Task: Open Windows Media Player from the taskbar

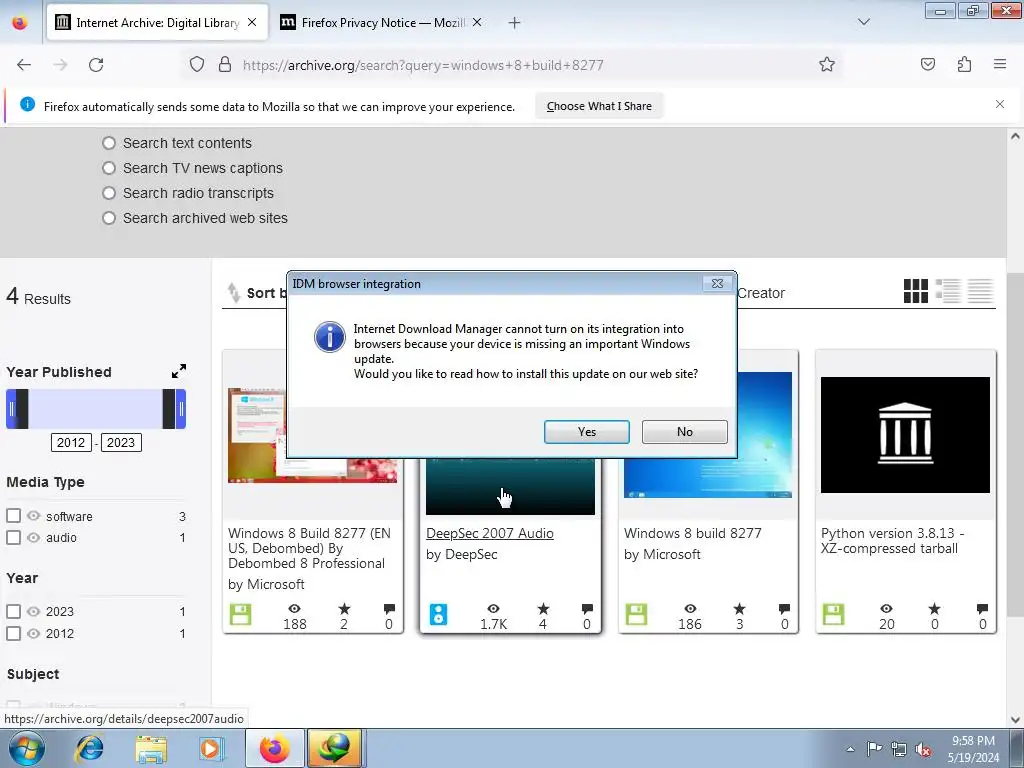Action: [210, 748]
